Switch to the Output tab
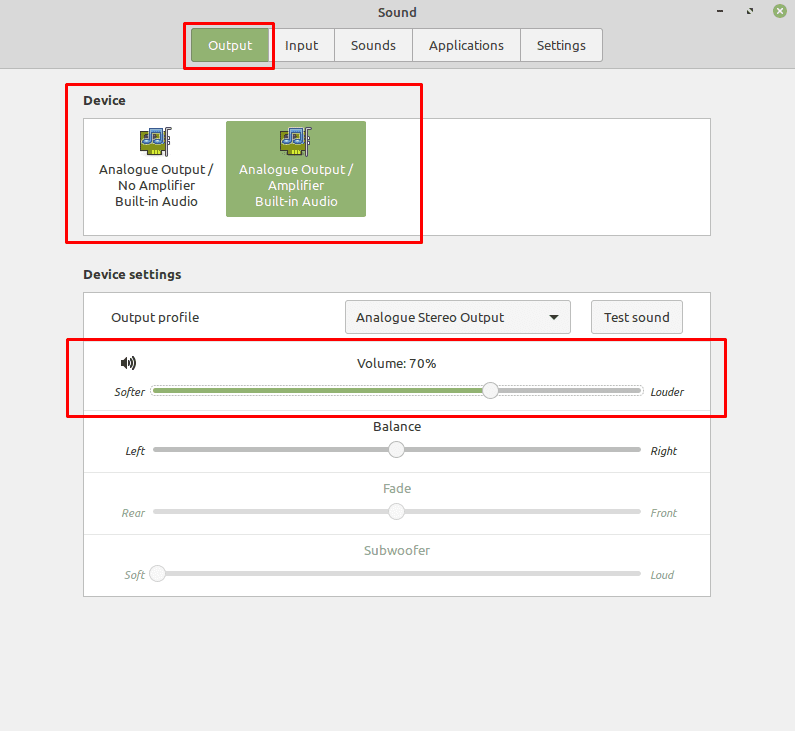795x731 pixels. point(230,46)
